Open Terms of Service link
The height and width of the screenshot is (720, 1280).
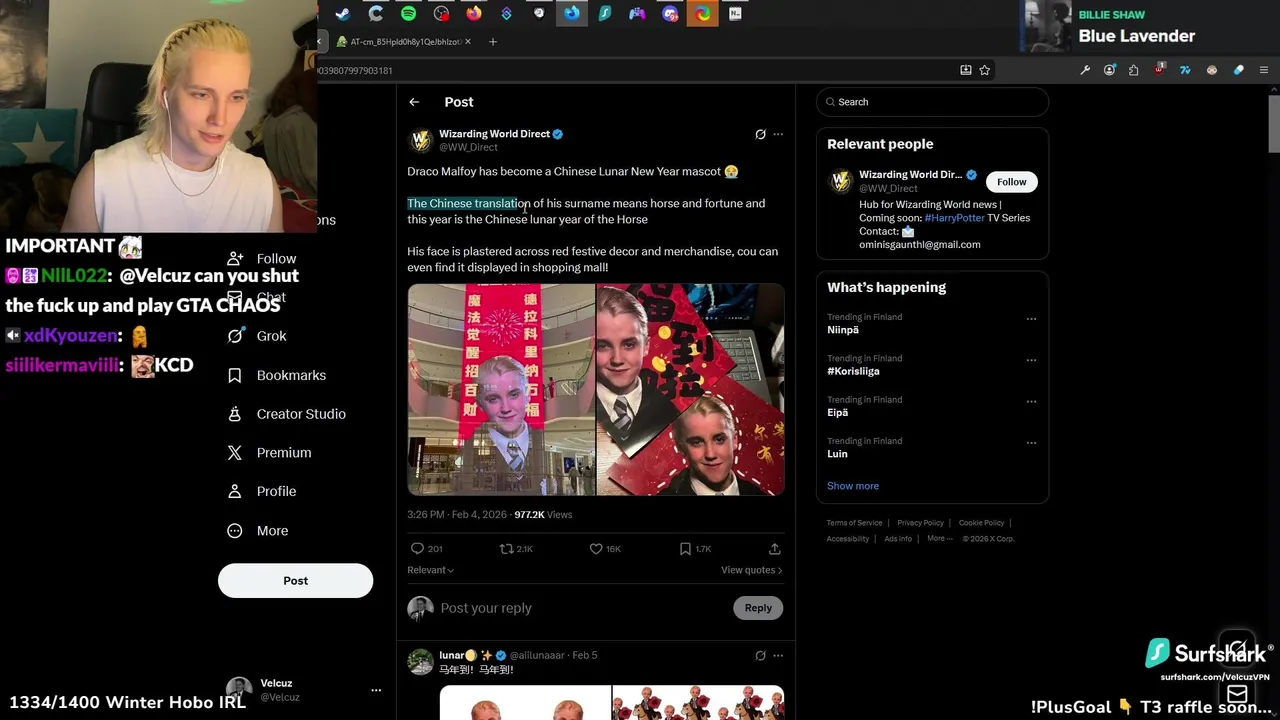854,523
